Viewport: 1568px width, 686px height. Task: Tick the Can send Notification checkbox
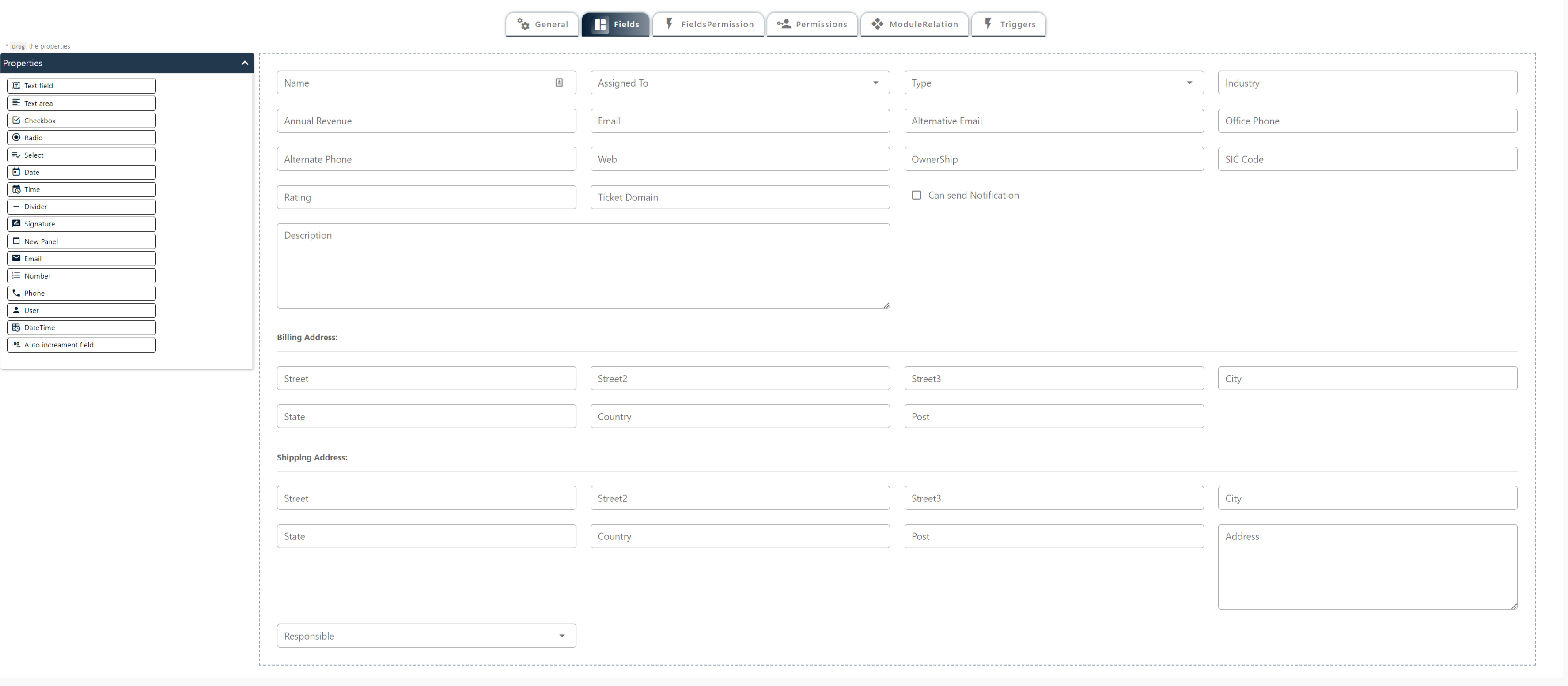click(x=916, y=195)
